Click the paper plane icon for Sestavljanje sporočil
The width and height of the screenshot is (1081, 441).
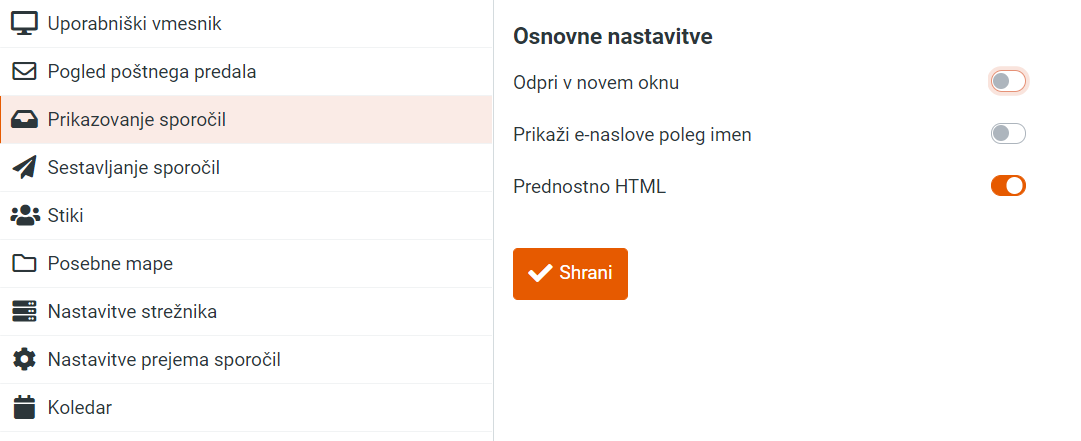click(x=24, y=167)
